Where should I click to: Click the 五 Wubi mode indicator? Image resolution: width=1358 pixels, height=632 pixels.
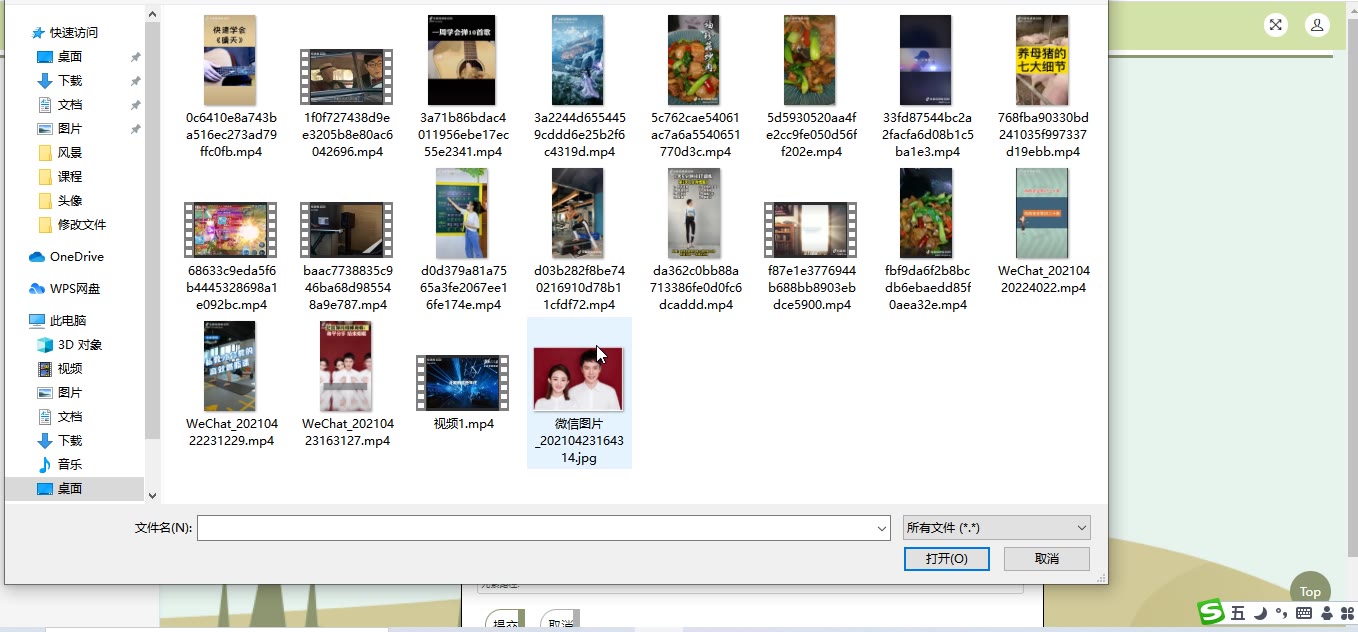tap(1239, 613)
